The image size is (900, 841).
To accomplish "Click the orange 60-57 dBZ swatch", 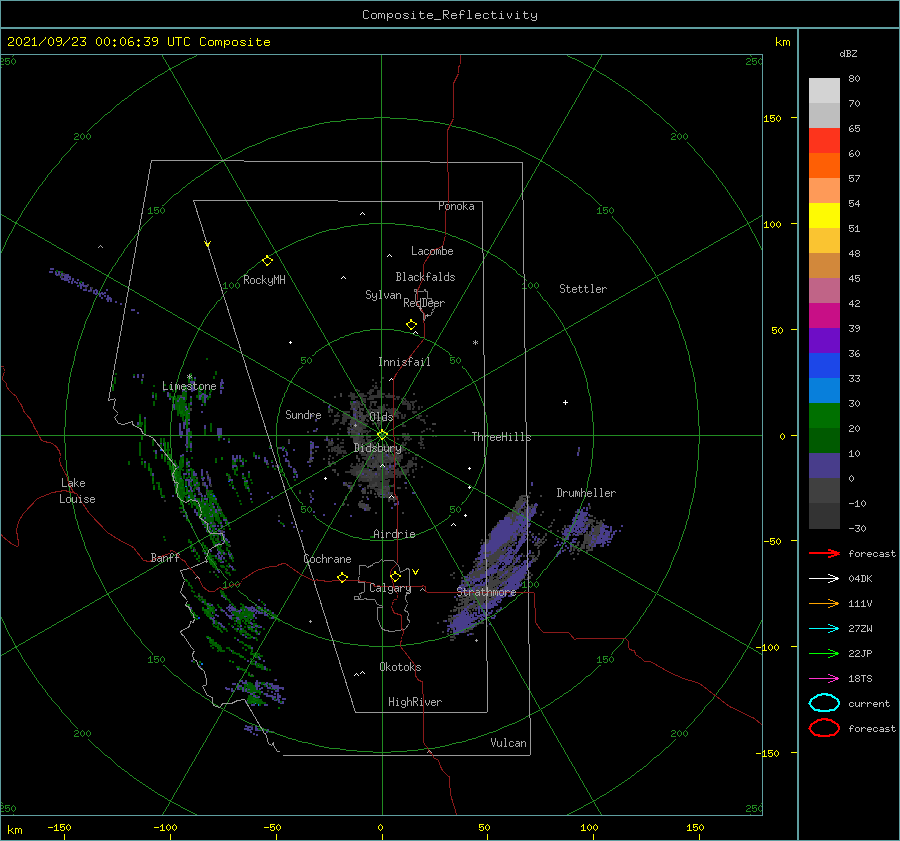I will coord(824,166).
